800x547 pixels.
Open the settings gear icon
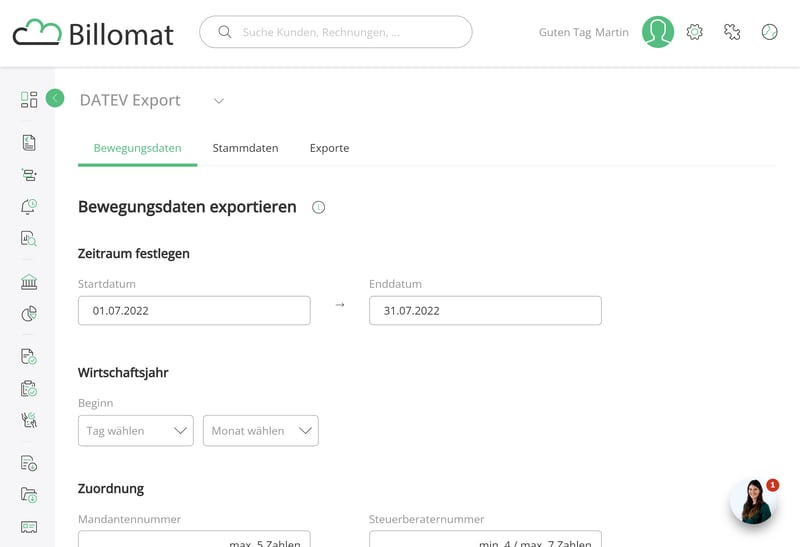point(695,32)
